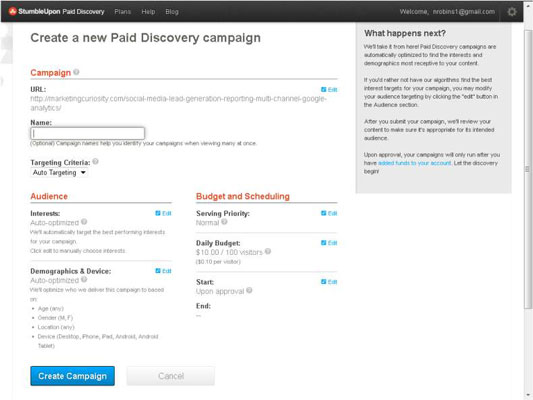The height and width of the screenshot is (400, 533).
Task: Click help icon next to daily budget amount
Action: [x=268, y=251]
